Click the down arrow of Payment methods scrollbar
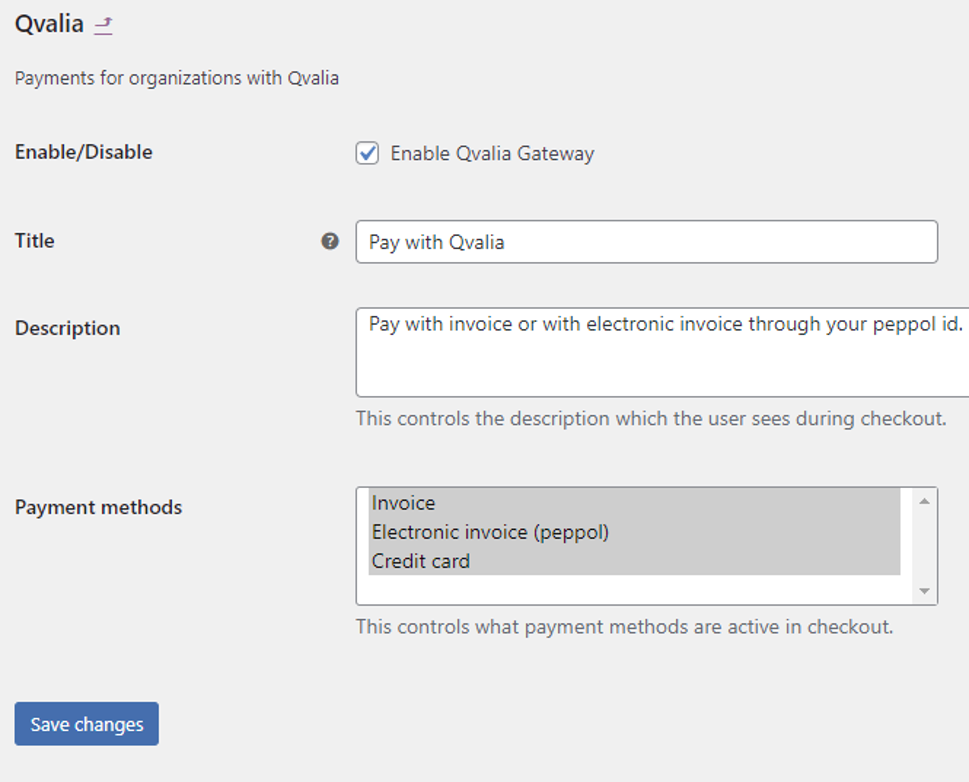Image resolution: width=969 pixels, height=782 pixels. 924,591
